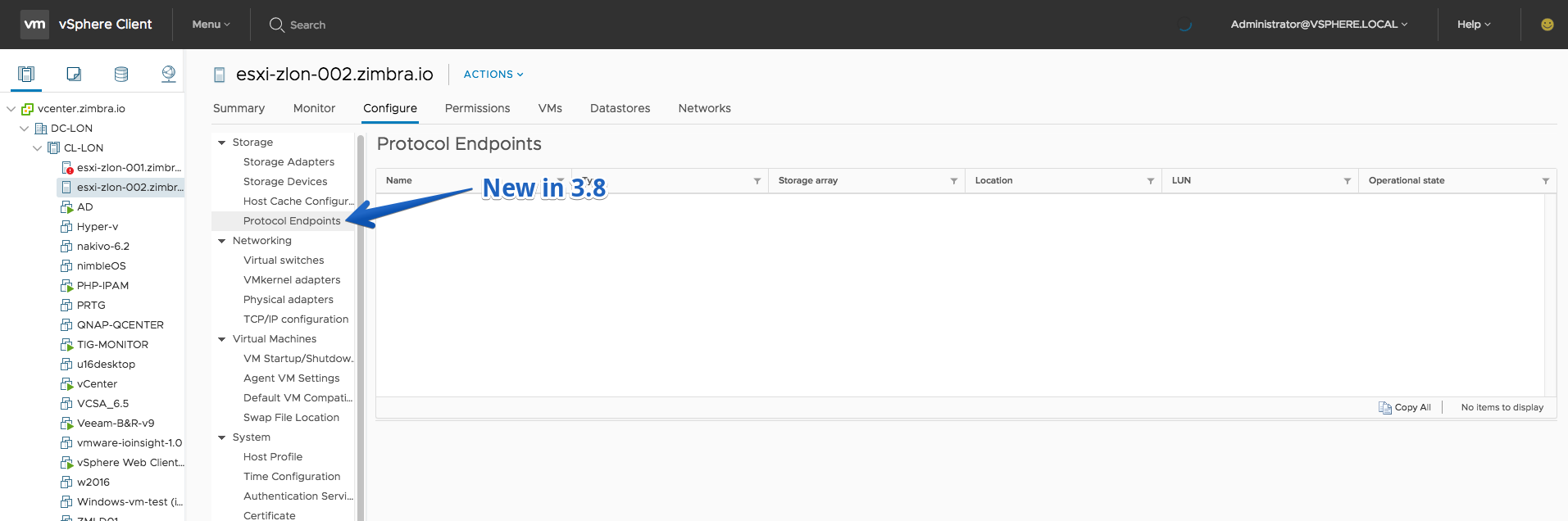Switch to the Datastores tab

pyautogui.click(x=620, y=108)
